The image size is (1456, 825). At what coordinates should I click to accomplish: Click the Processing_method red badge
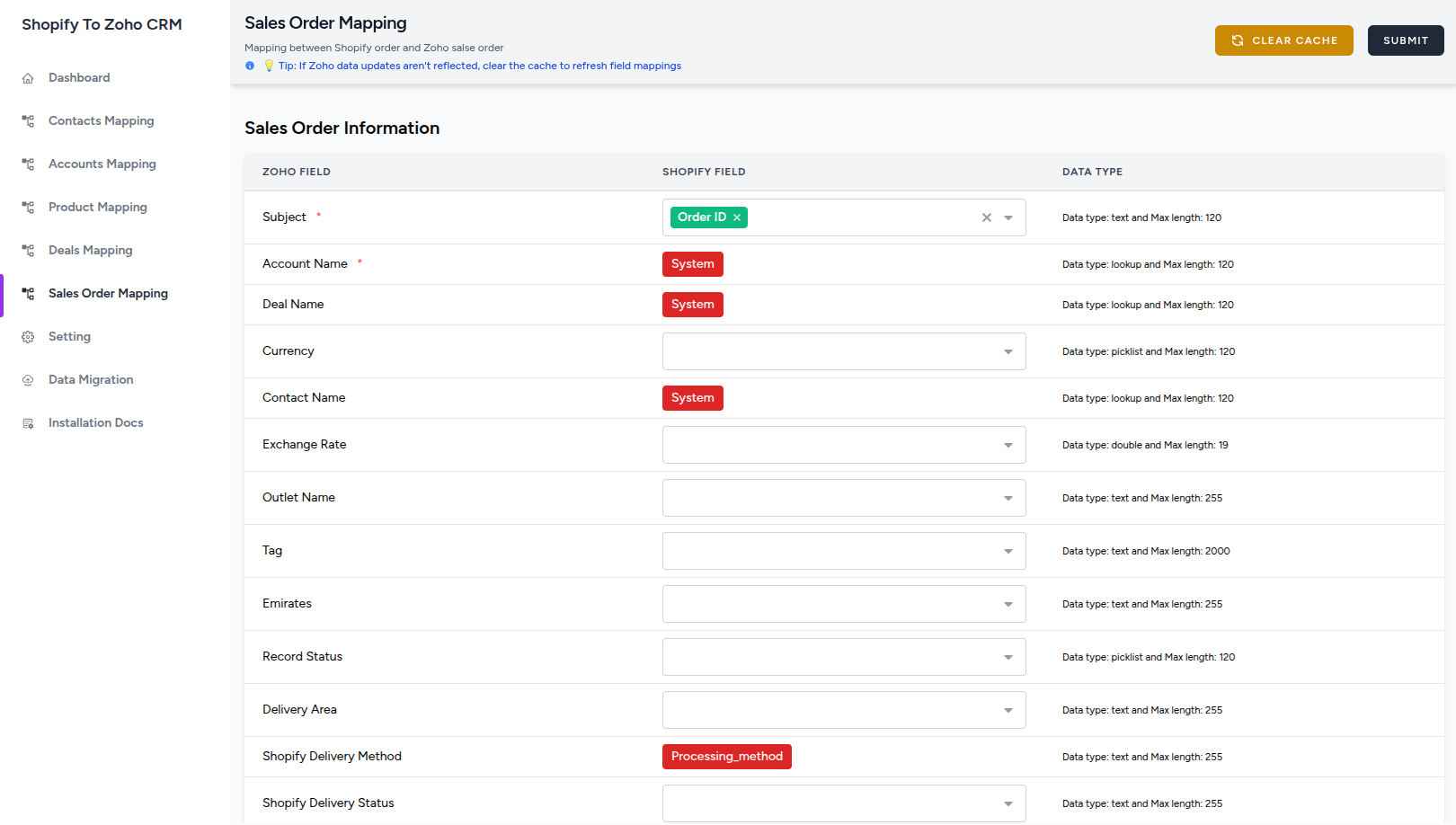pyautogui.click(x=726, y=757)
